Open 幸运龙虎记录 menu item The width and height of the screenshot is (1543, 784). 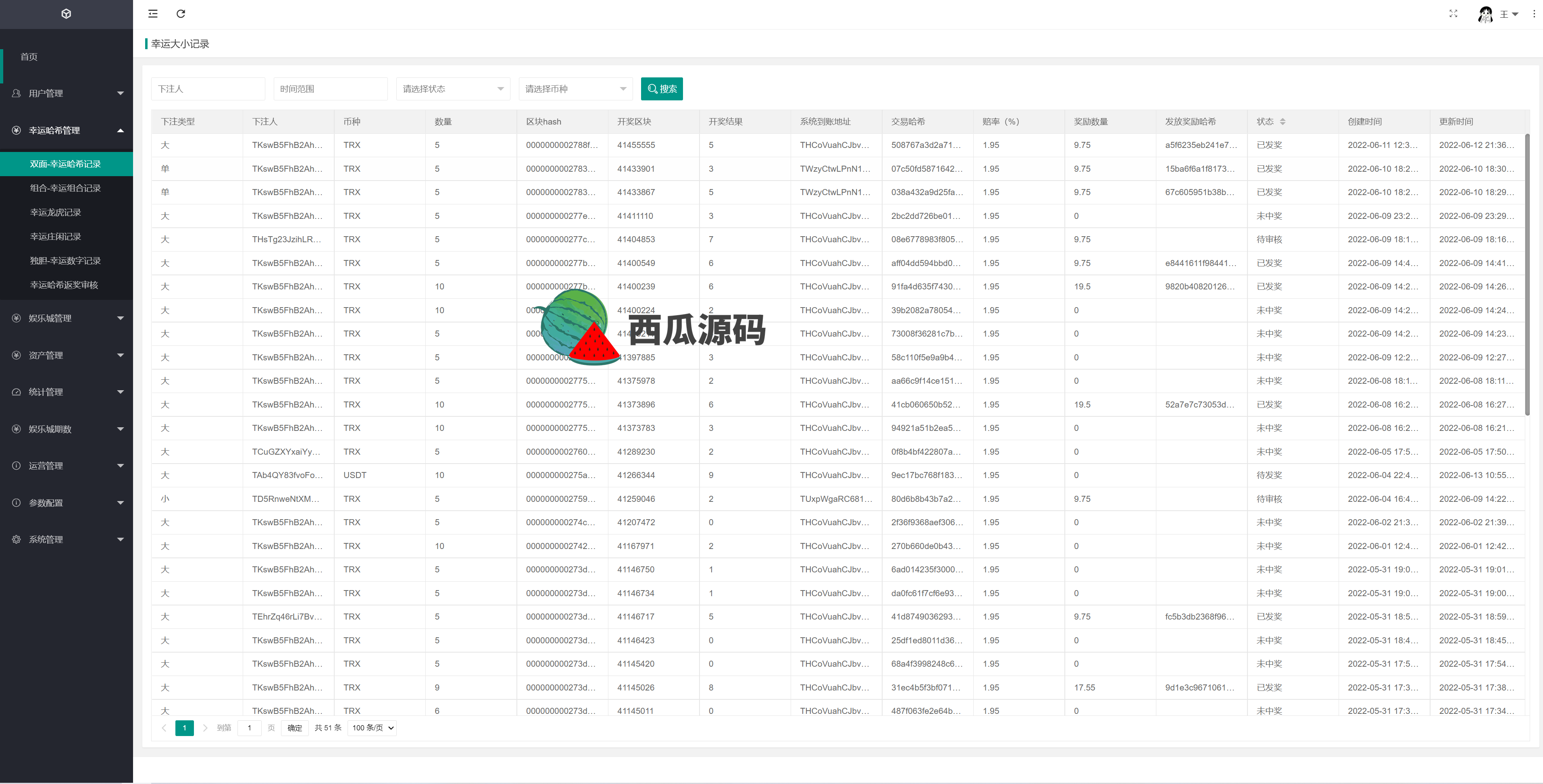[56, 212]
